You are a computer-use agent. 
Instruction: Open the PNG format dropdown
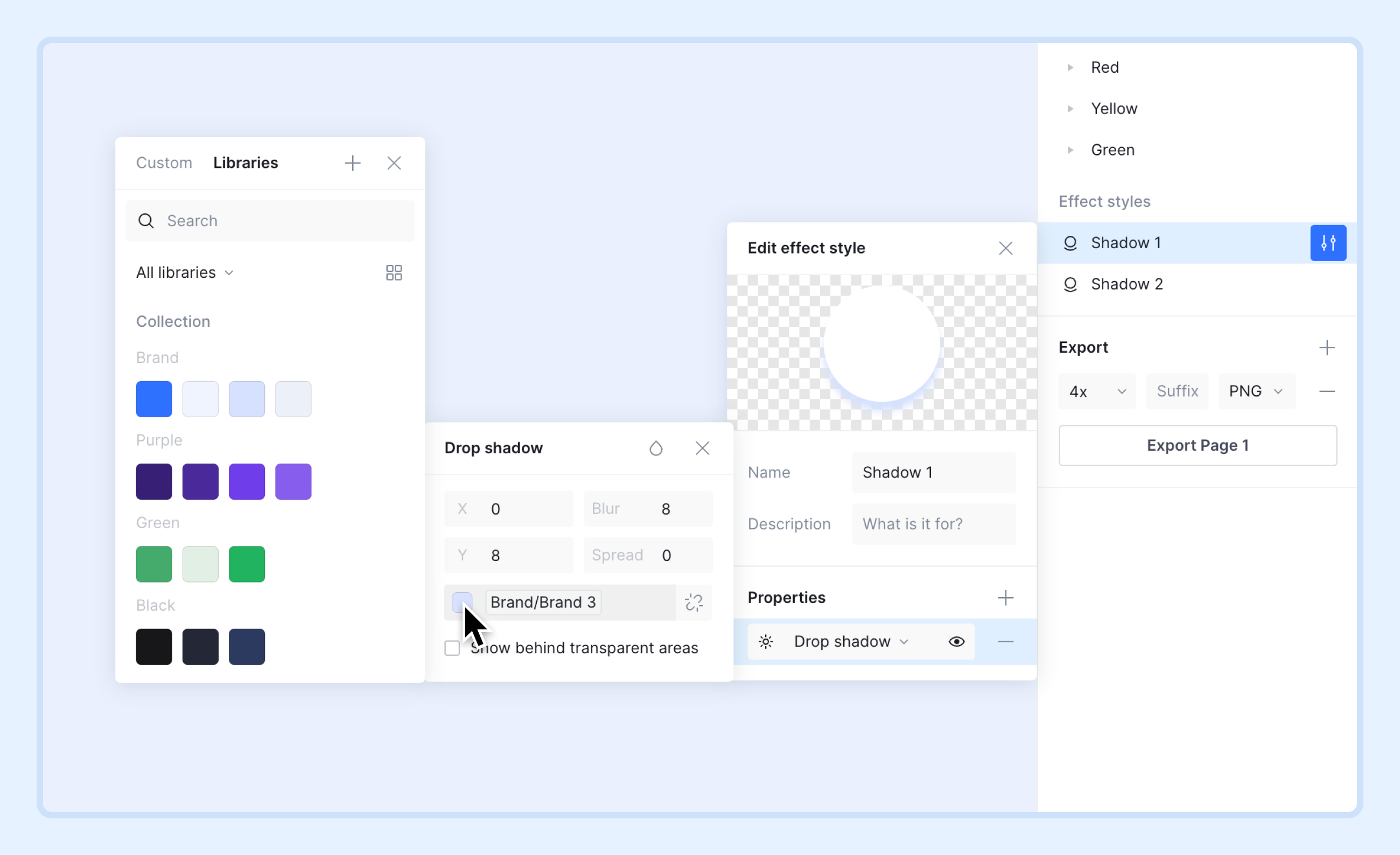tap(1256, 391)
